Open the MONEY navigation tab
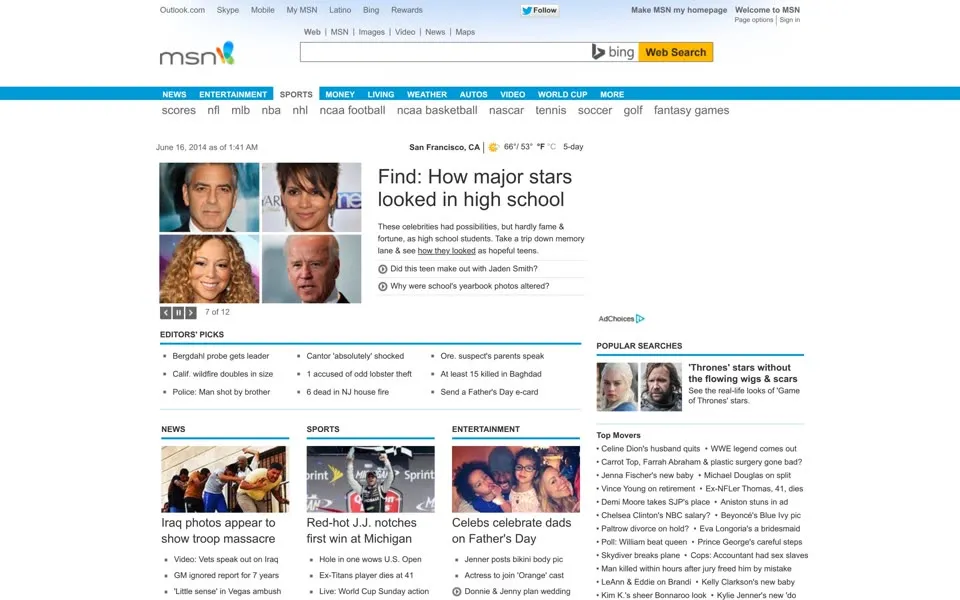Viewport: 960px width, 600px height. pyautogui.click(x=340, y=94)
